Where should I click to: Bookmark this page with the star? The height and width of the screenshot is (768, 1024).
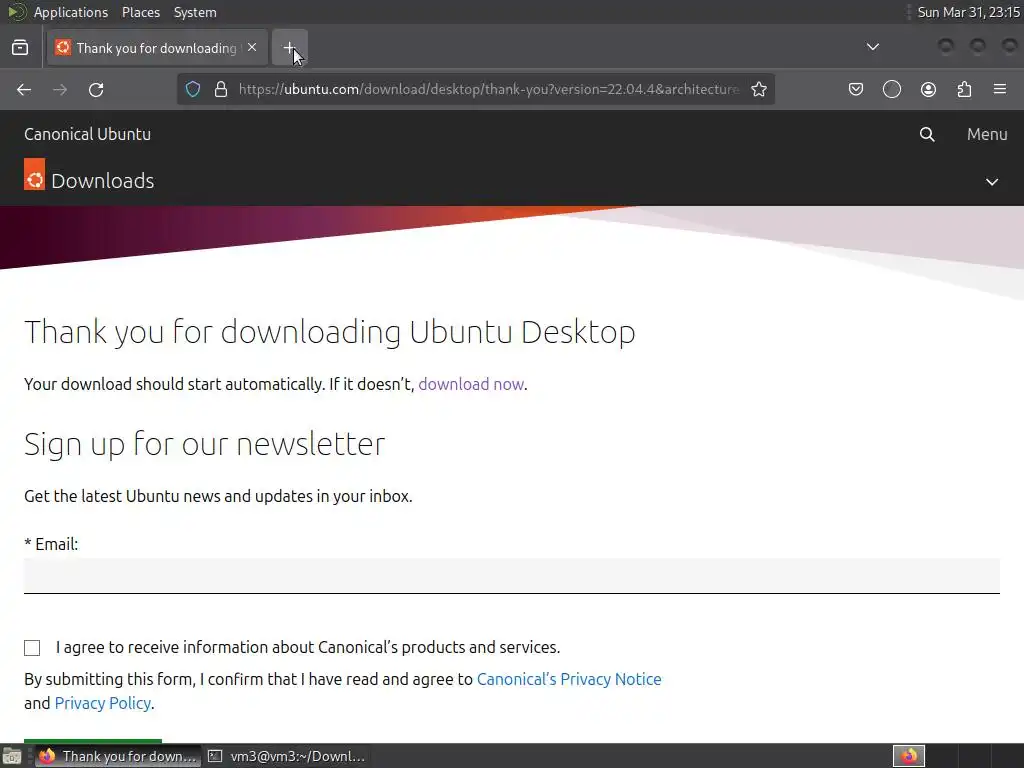(759, 89)
